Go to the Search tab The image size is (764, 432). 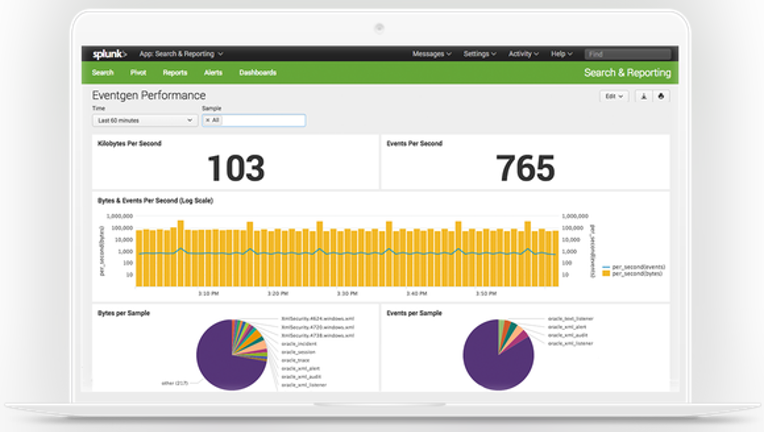[x=103, y=73]
